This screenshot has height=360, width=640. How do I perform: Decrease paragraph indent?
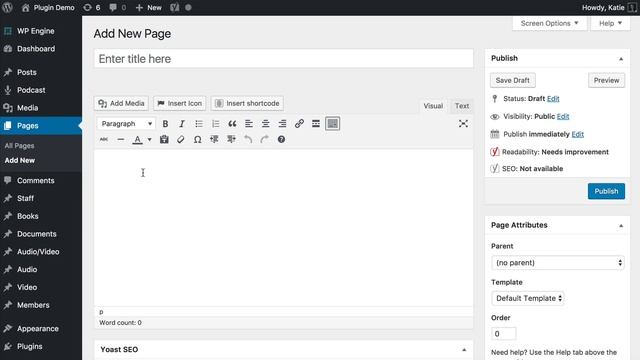[214, 140]
